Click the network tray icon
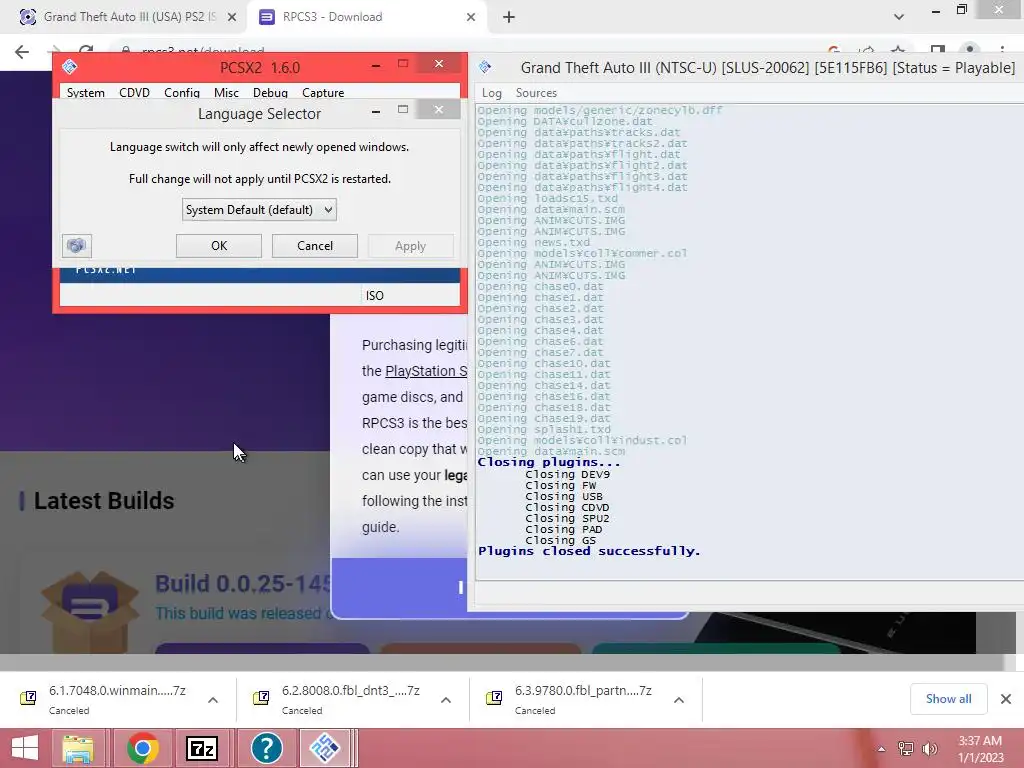The image size is (1024, 768). click(x=906, y=749)
